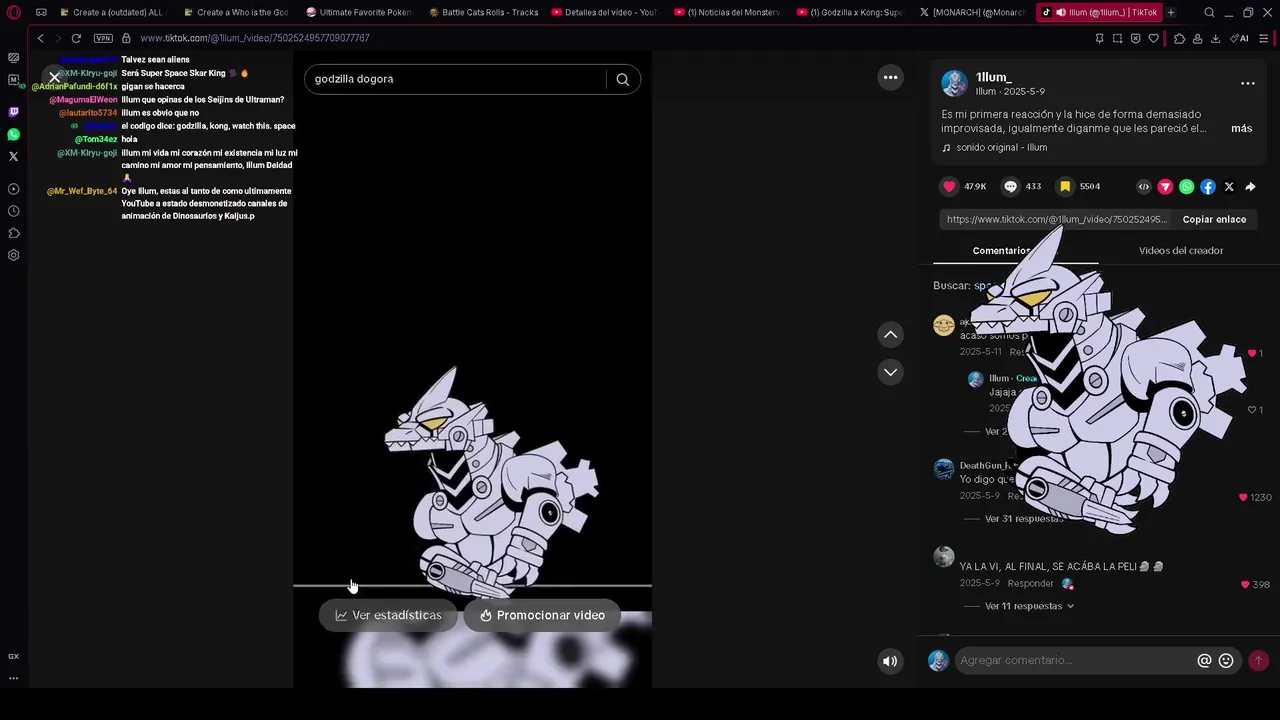1280x720 pixels.
Task: Share the video on Facebook
Action: (1208, 187)
